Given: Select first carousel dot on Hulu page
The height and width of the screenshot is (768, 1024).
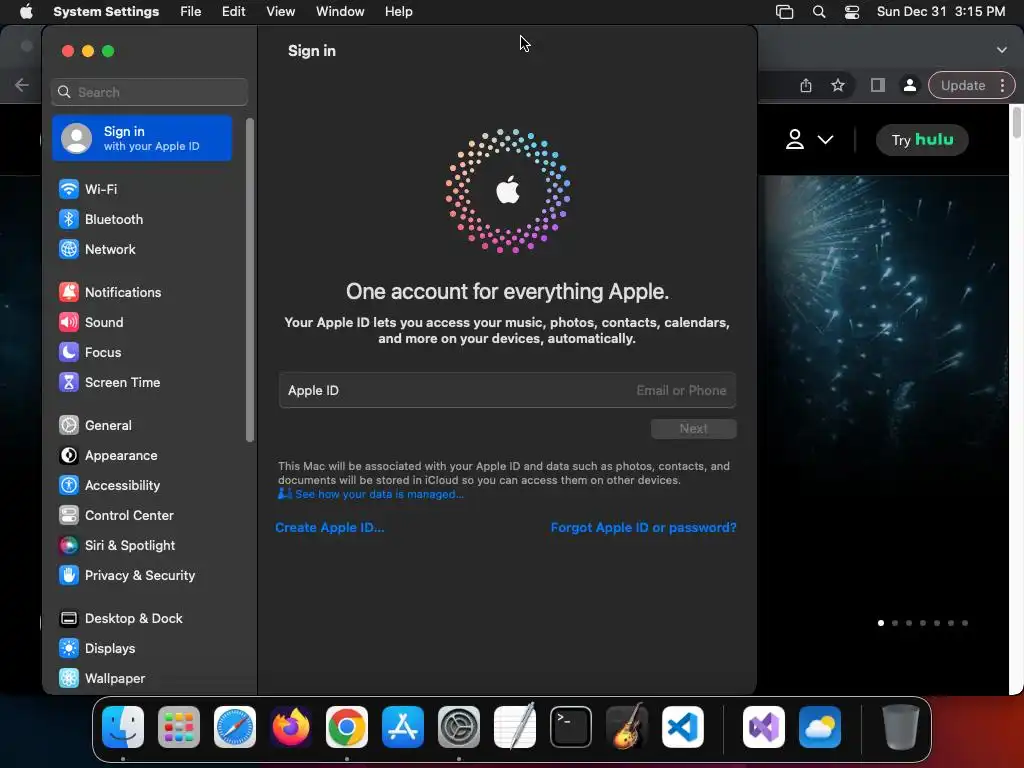Looking at the screenshot, I should click(x=881, y=623).
